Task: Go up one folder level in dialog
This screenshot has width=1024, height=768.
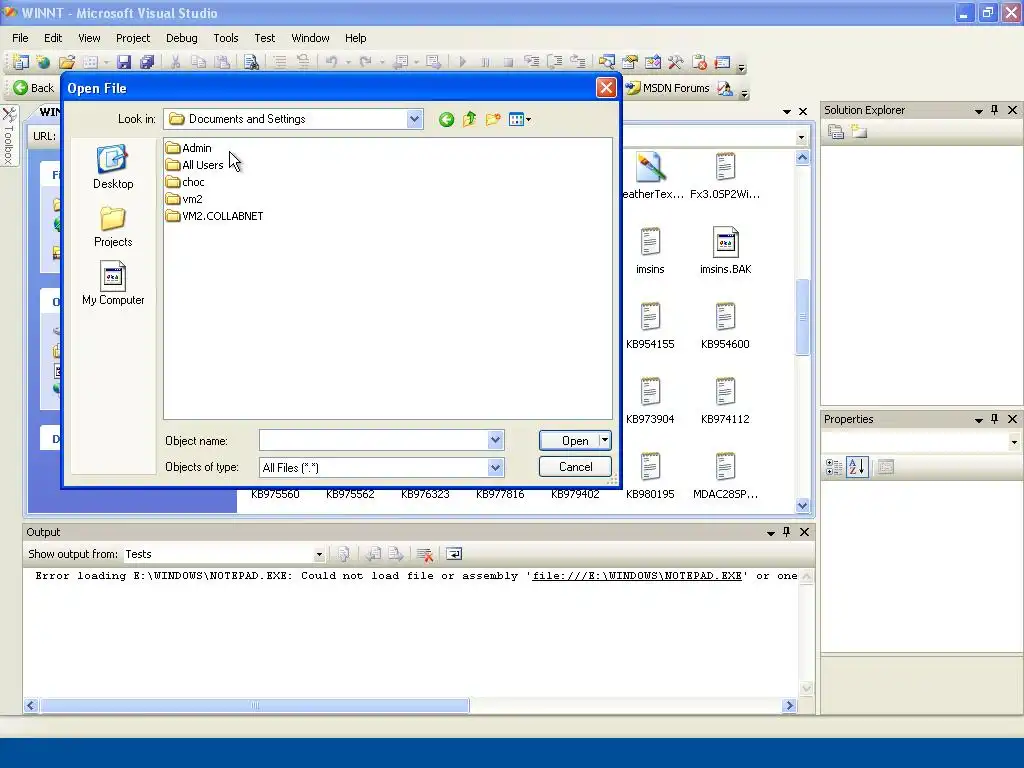Action: (x=470, y=120)
